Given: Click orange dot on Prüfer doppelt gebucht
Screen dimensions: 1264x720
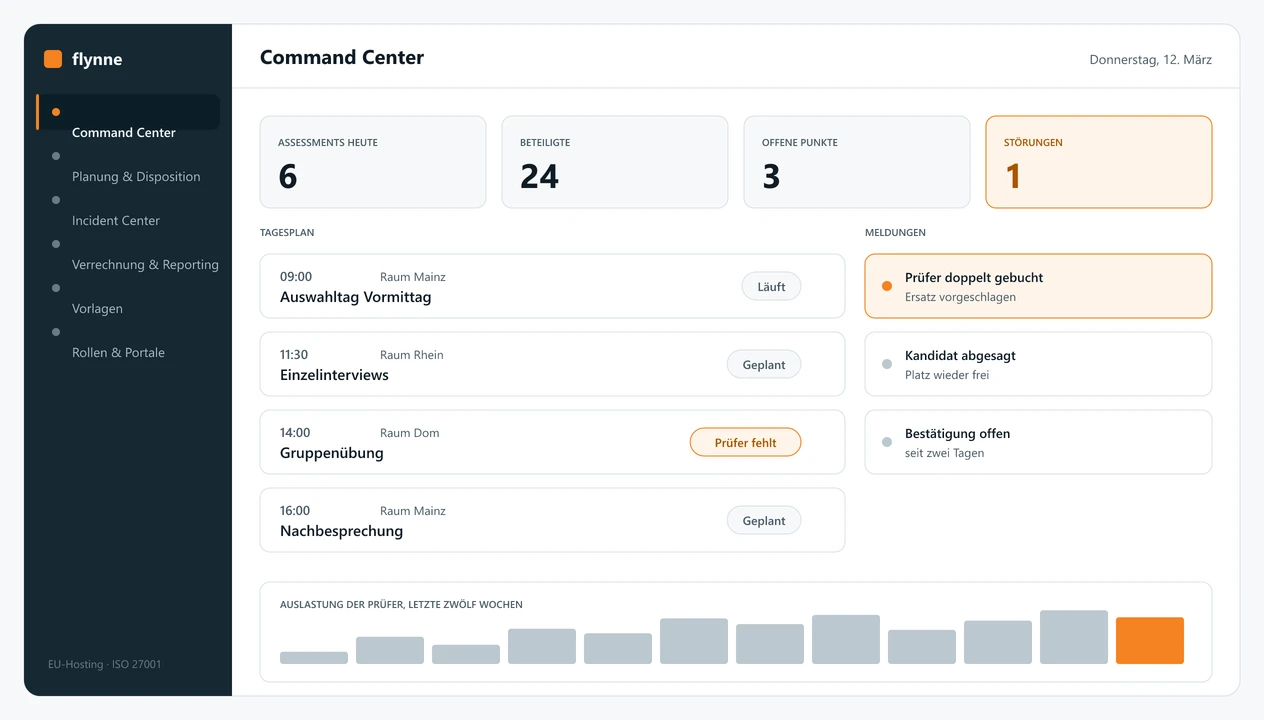Looking at the screenshot, I should pos(887,286).
